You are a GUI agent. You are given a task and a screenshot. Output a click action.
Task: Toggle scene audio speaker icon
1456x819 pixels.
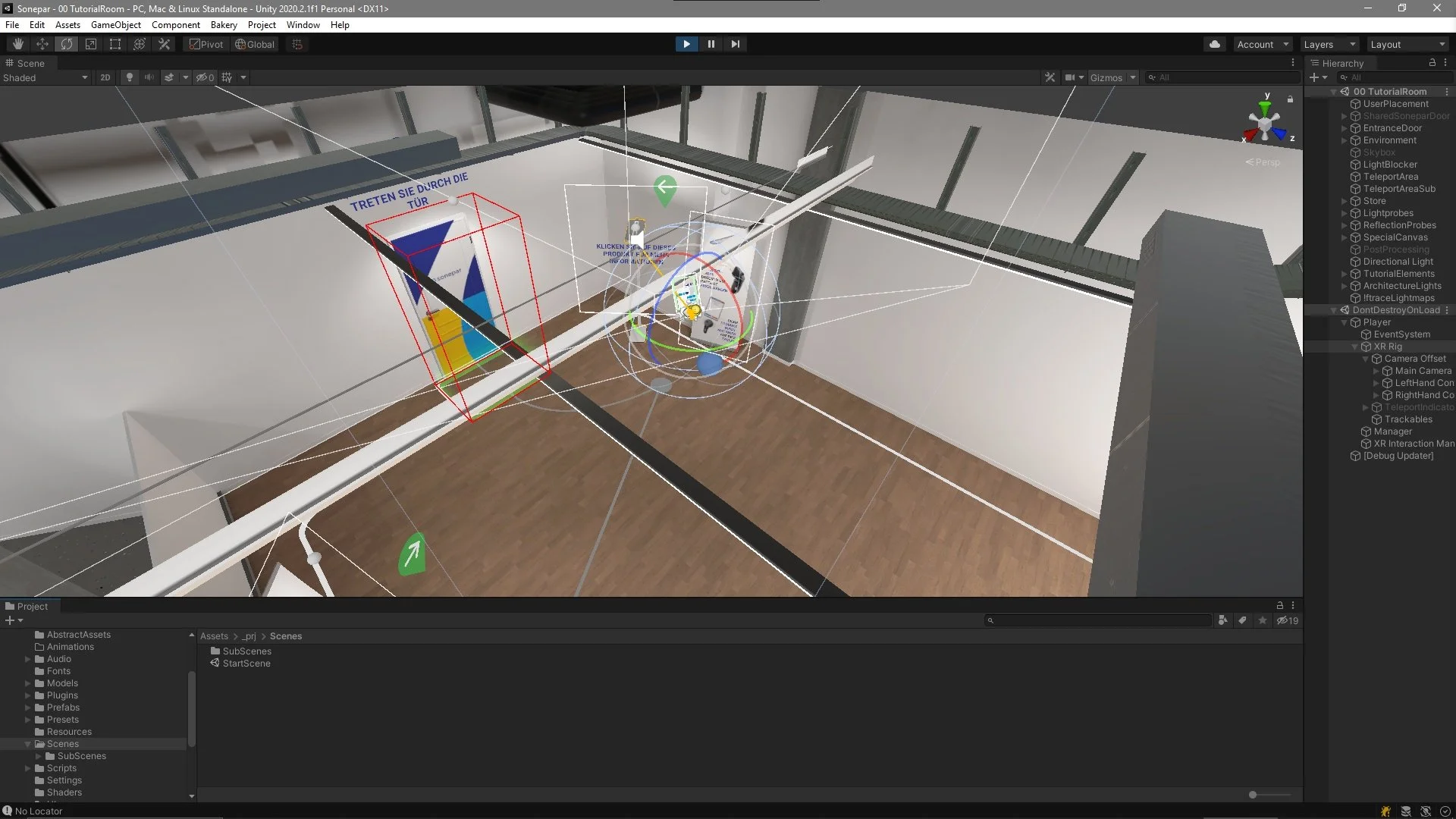click(x=149, y=77)
